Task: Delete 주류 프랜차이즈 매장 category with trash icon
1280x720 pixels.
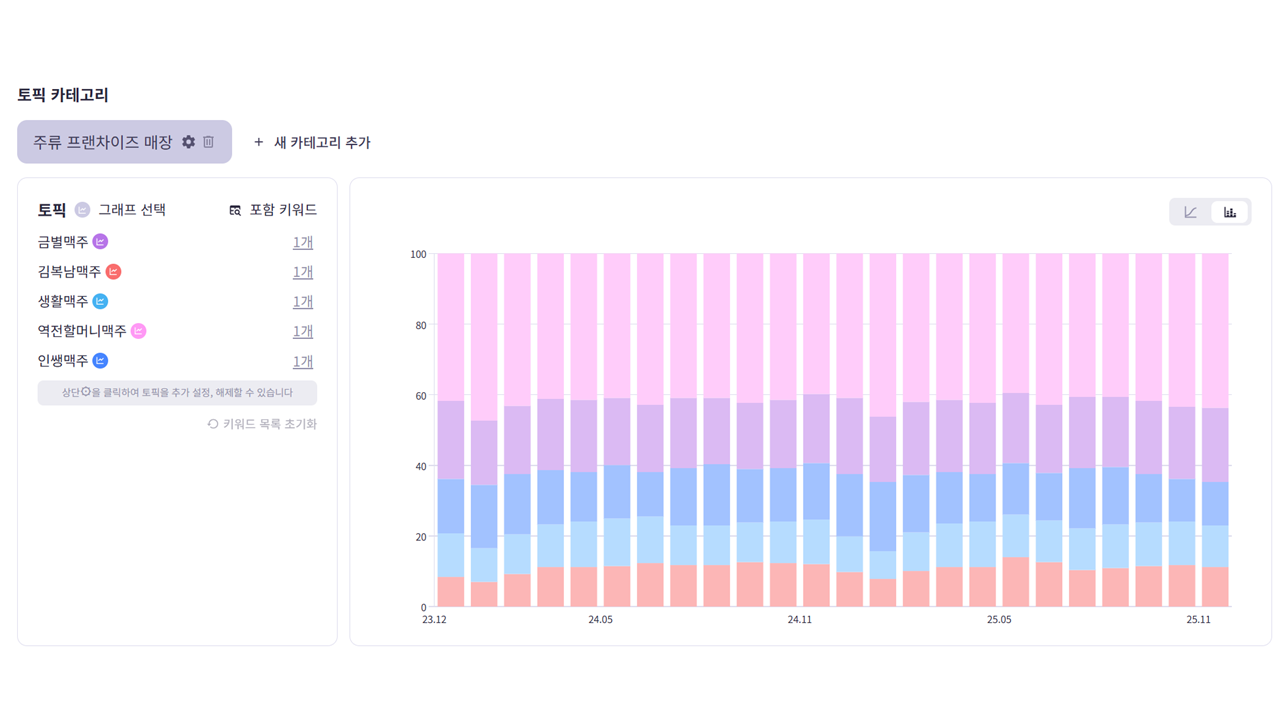Action: coord(209,142)
